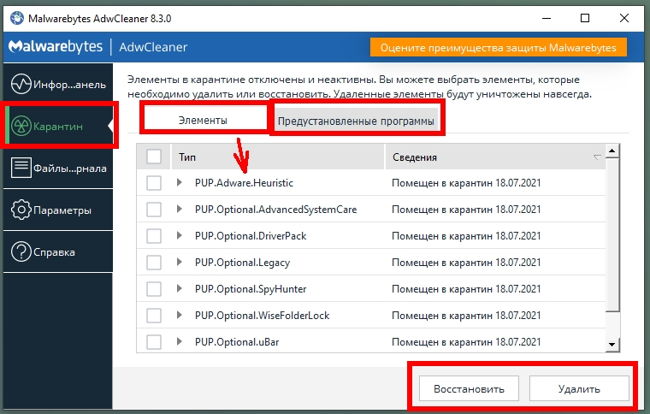Check the PUP.Optional.DriverPack checkbox

[154, 236]
